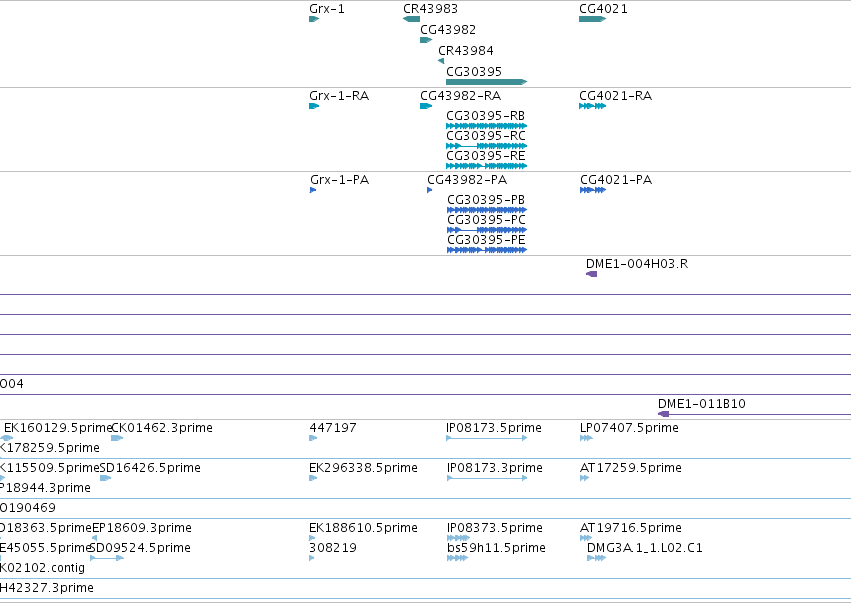Select the DME1-004H03.R feature label
This screenshot has width=851, height=603.
637,264
